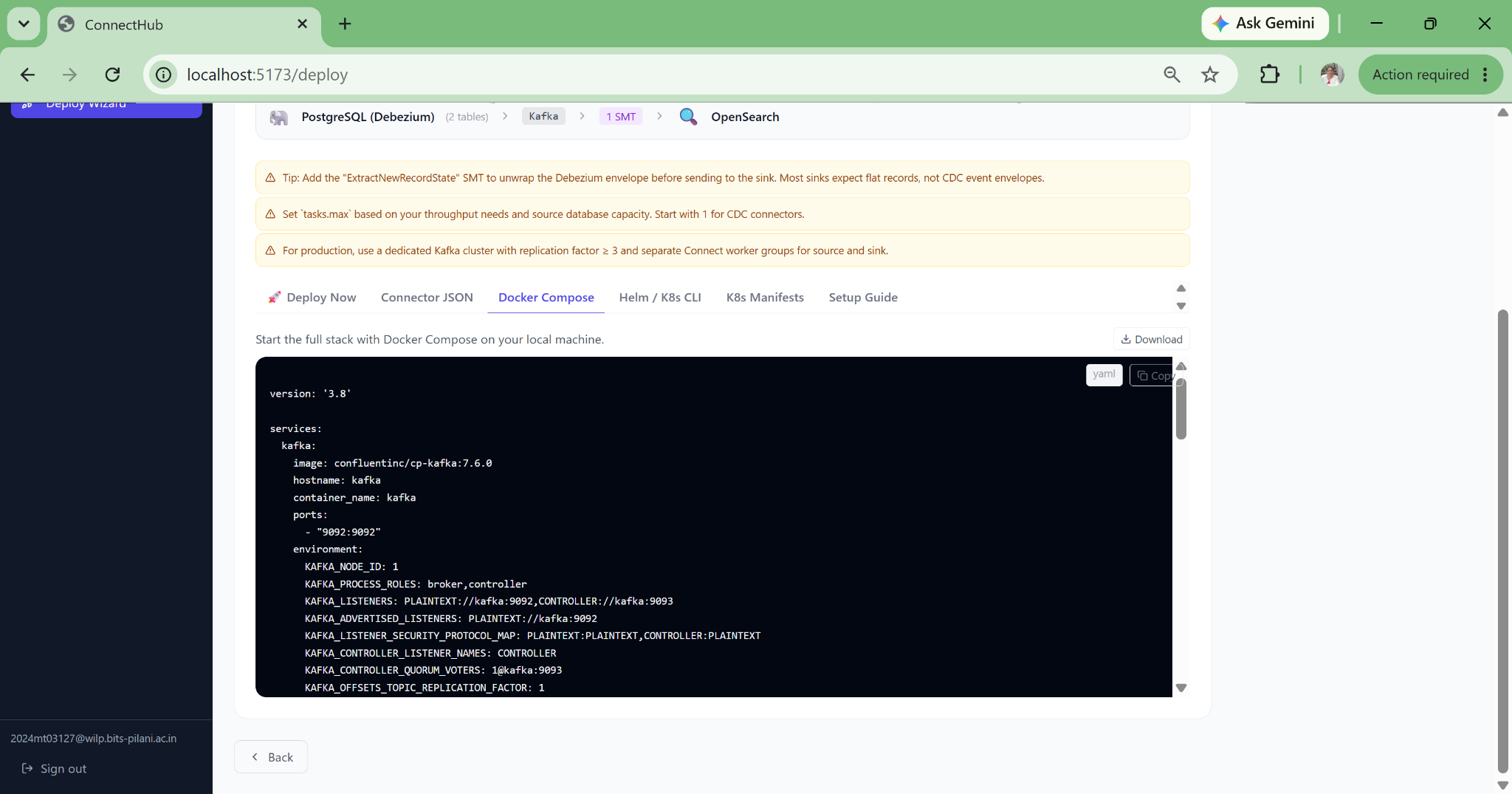Click the "(2 tables)" label
This screenshot has height=794, width=1512.
pyautogui.click(x=467, y=117)
